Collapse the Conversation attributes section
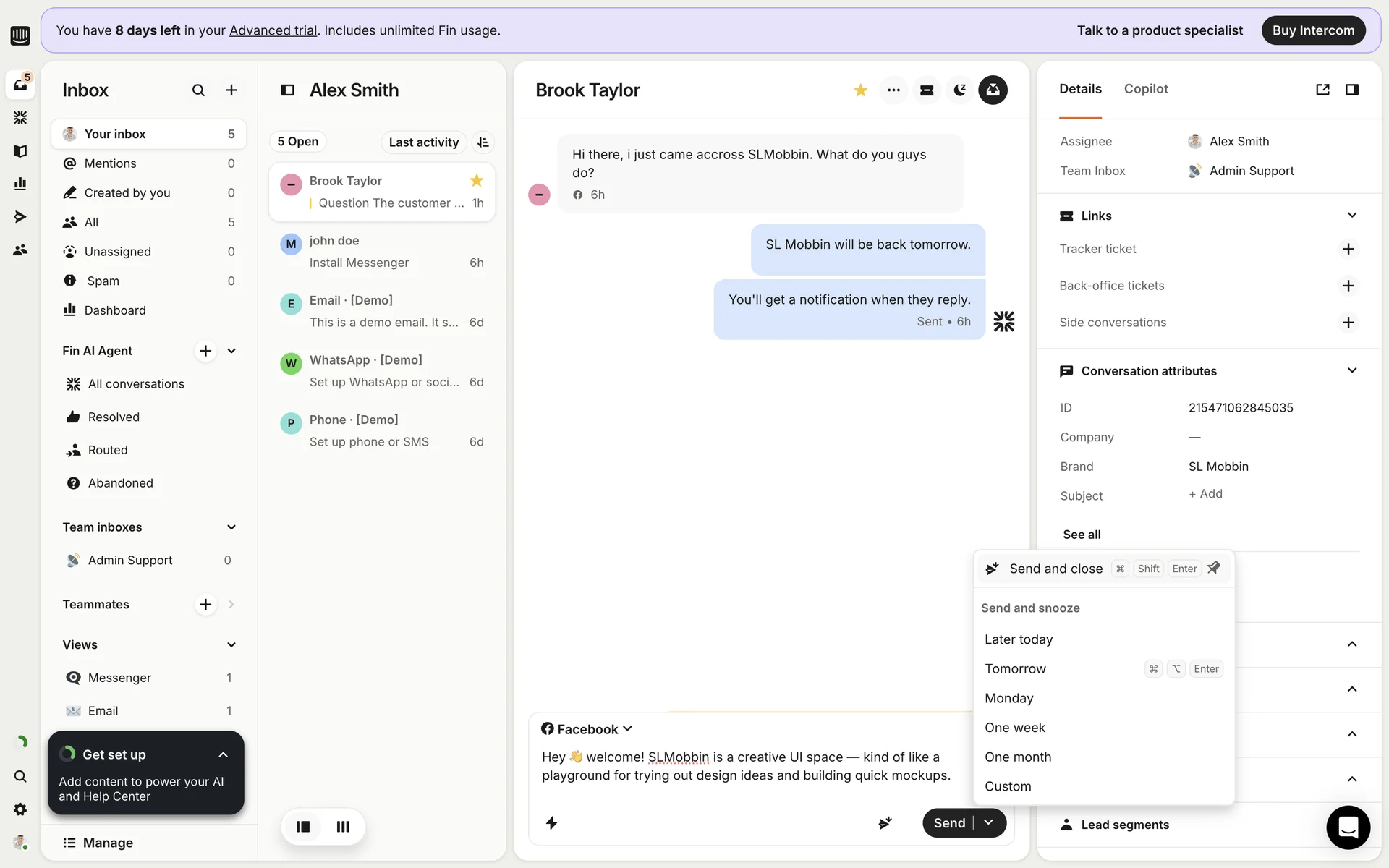 (1351, 370)
